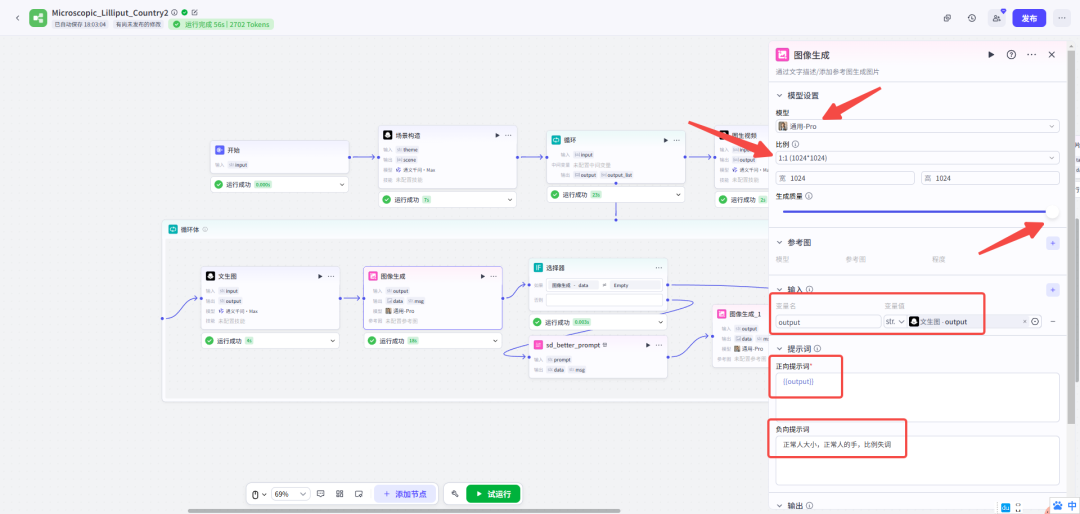The height and width of the screenshot is (514, 1080).
Task: Clear the 文生图·output variable value
Action: pos(1024,322)
